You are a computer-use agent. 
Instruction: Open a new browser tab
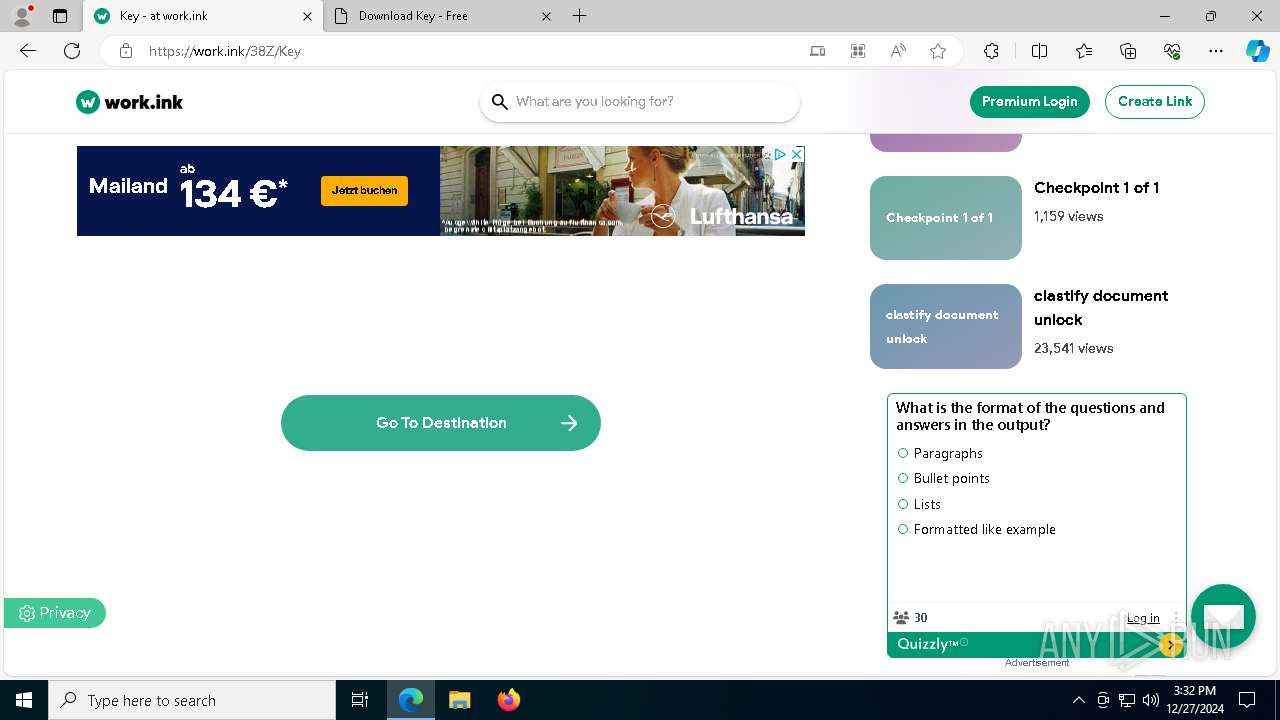580,16
